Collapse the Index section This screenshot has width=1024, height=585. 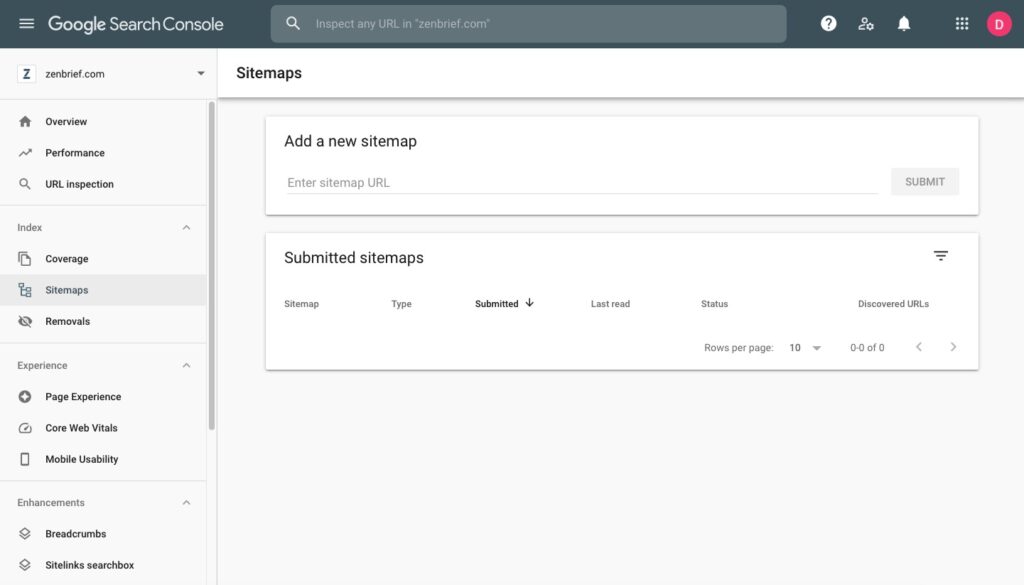(x=186, y=227)
